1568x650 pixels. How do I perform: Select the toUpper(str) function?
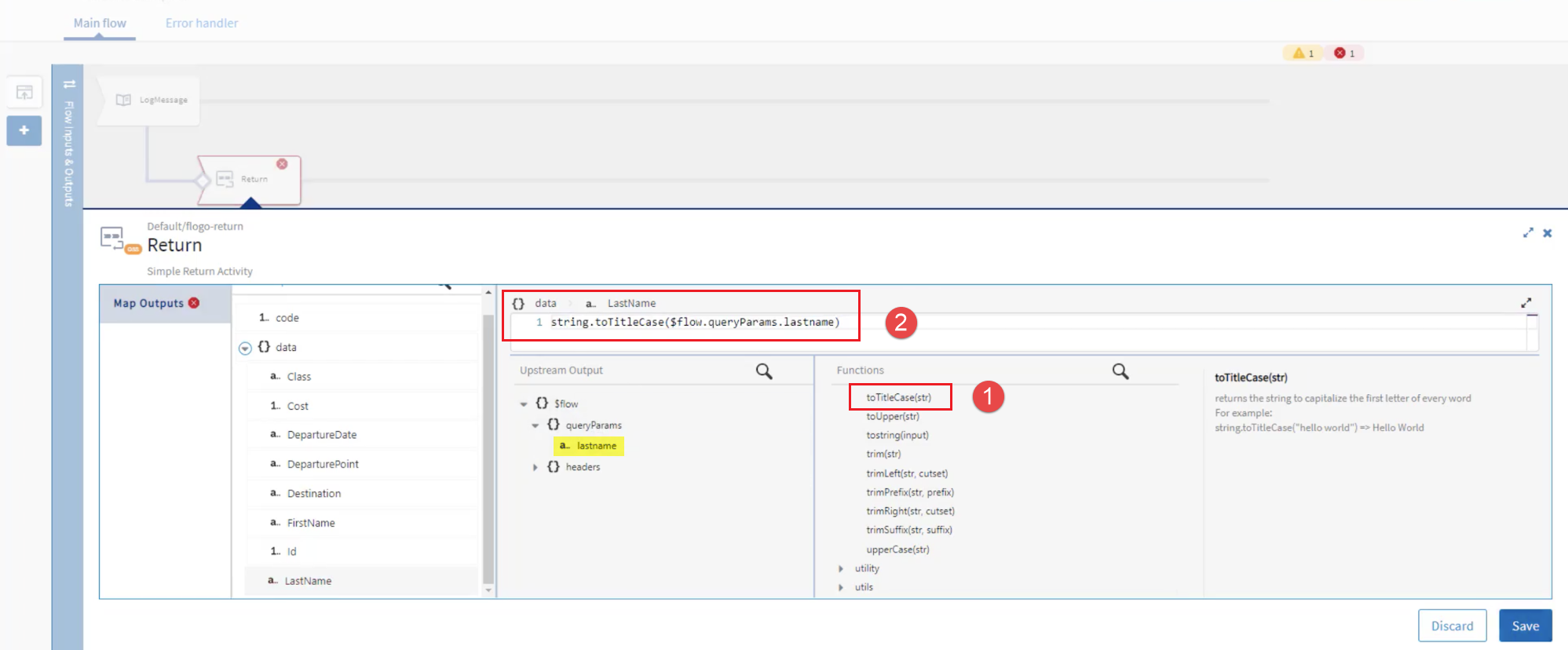click(x=893, y=417)
